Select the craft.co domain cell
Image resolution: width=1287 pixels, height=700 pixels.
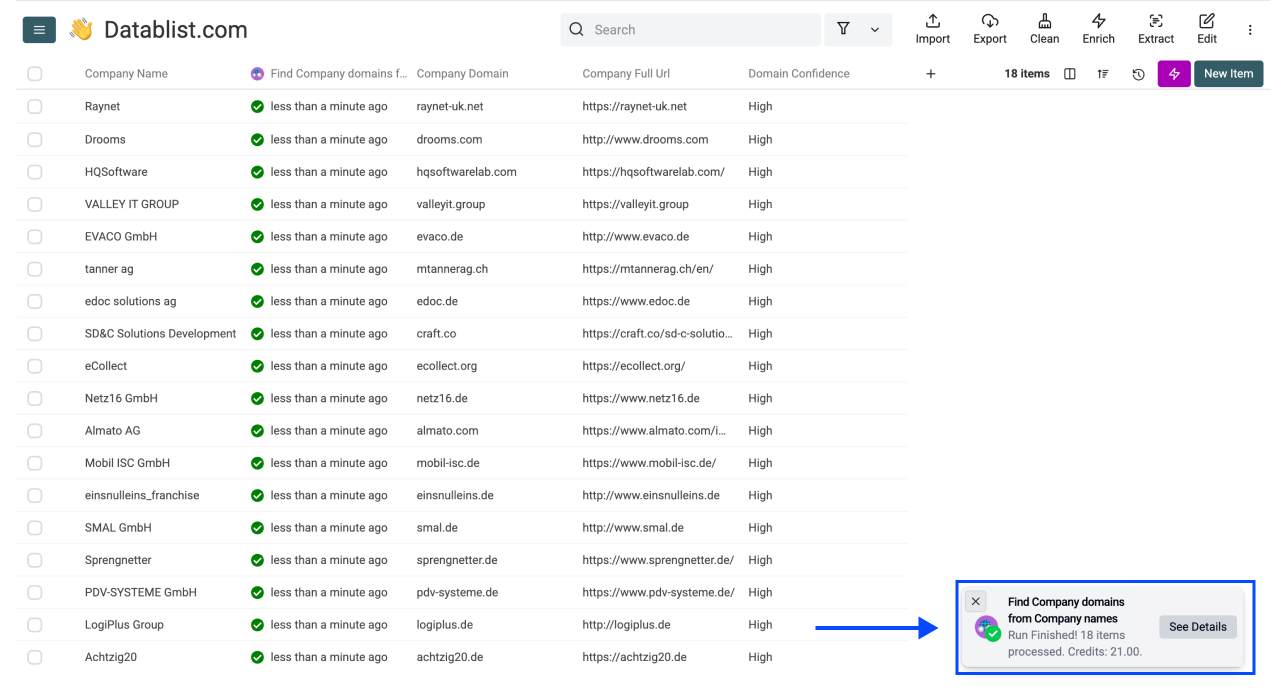[x=436, y=334]
